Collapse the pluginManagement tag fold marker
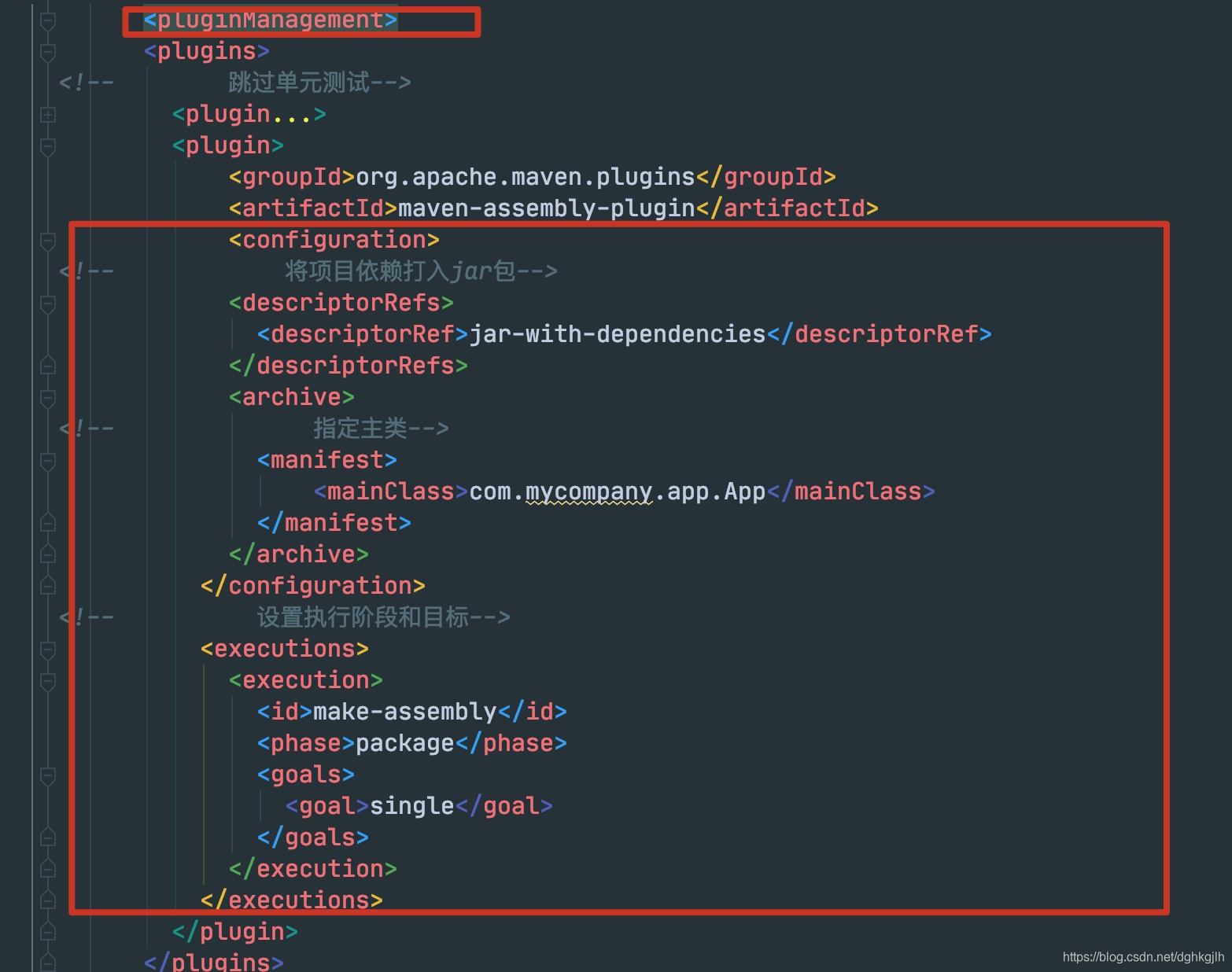Image resolution: width=1232 pixels, height=972 pixels. [x=48, y=21]
